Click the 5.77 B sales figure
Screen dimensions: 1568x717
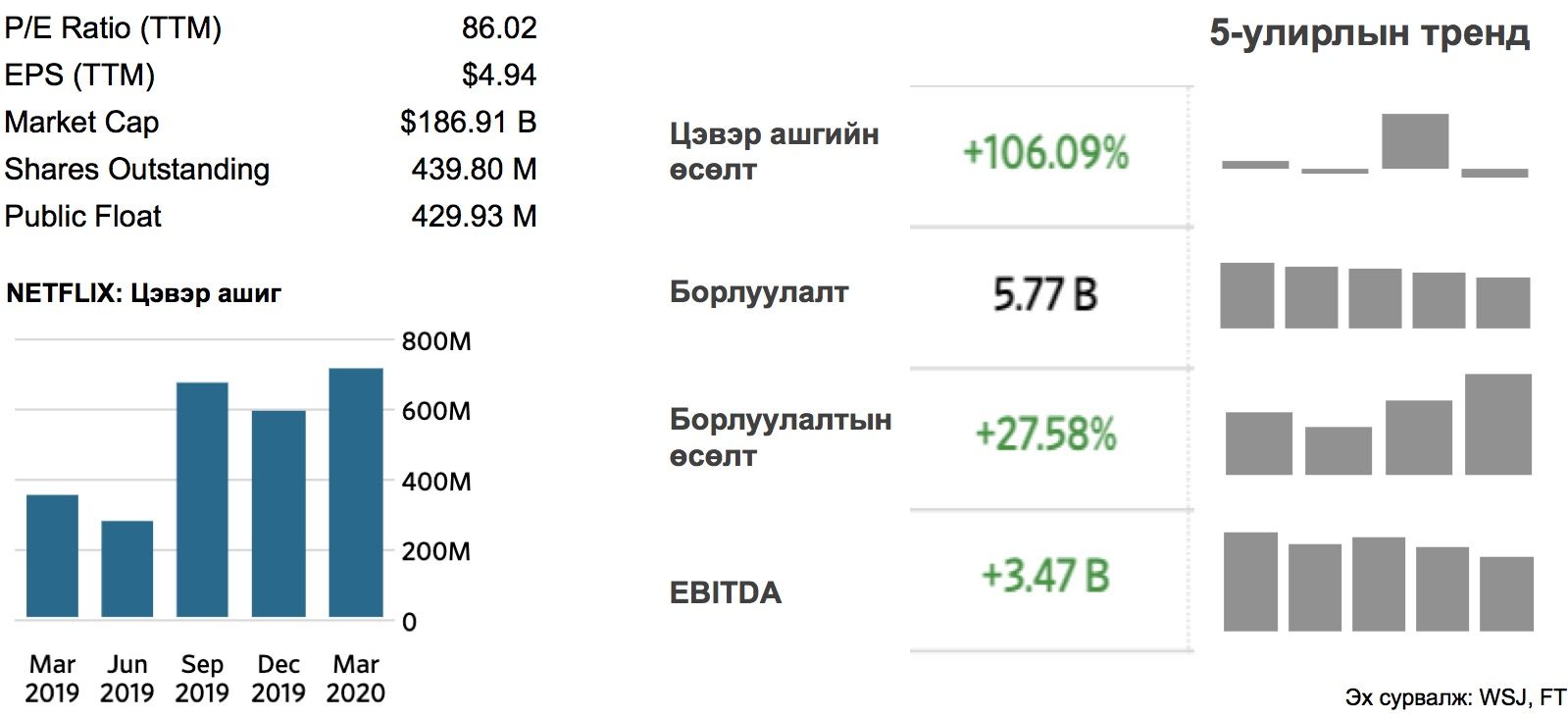click(x=1045, y=294)
